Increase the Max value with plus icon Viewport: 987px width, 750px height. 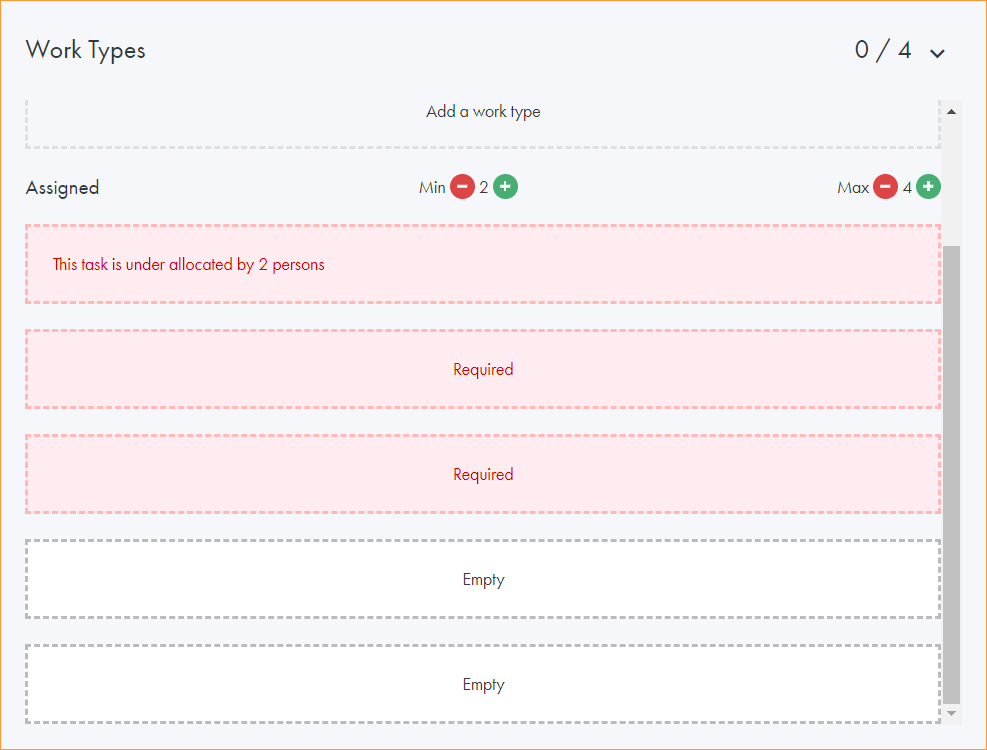point(929,187)
